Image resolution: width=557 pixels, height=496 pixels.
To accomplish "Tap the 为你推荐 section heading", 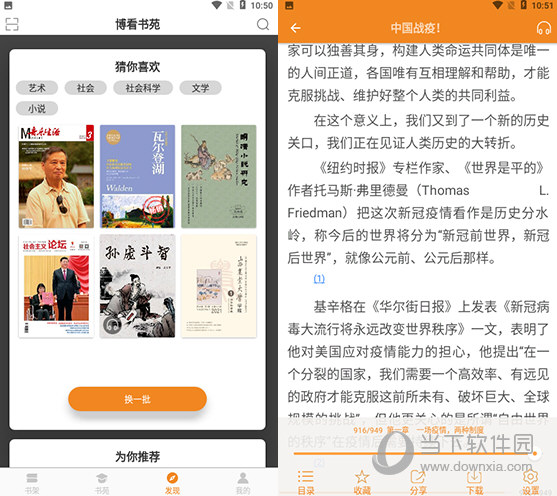I will point(137,457).
